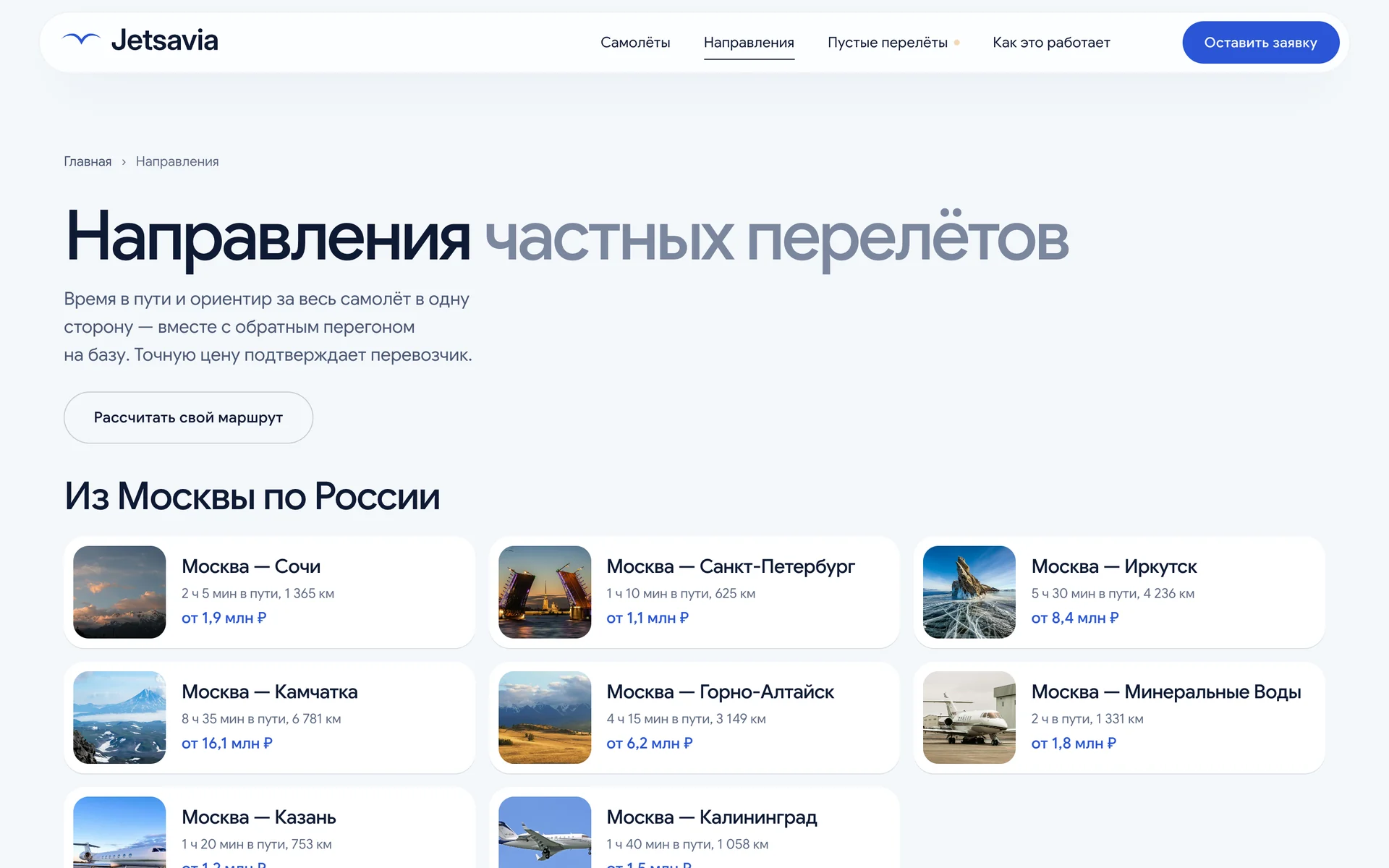
Task: Click text 8 ч 35 мин в пути, 6 781 км
Action: click(261, 718)
